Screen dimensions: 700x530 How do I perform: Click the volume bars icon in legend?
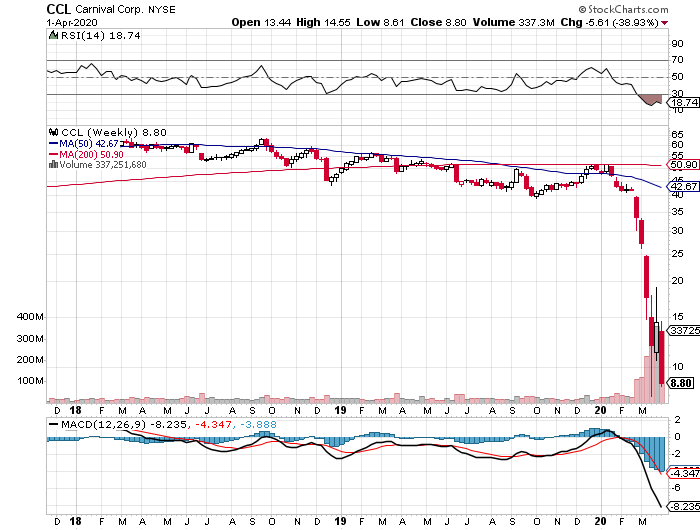tap(53, 164)
